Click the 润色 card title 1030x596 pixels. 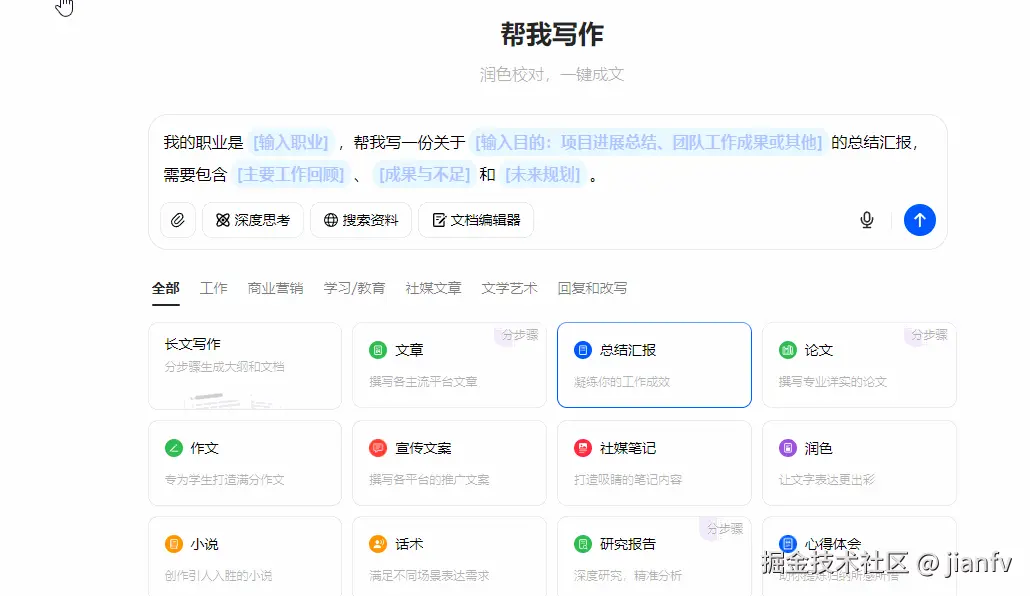coord(818,448)
